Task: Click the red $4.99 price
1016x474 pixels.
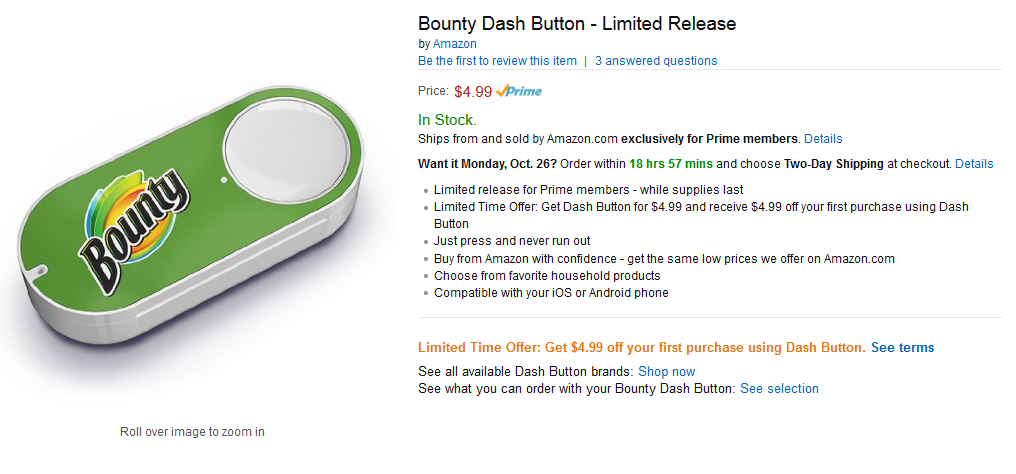Action: (x=473, y=92)
